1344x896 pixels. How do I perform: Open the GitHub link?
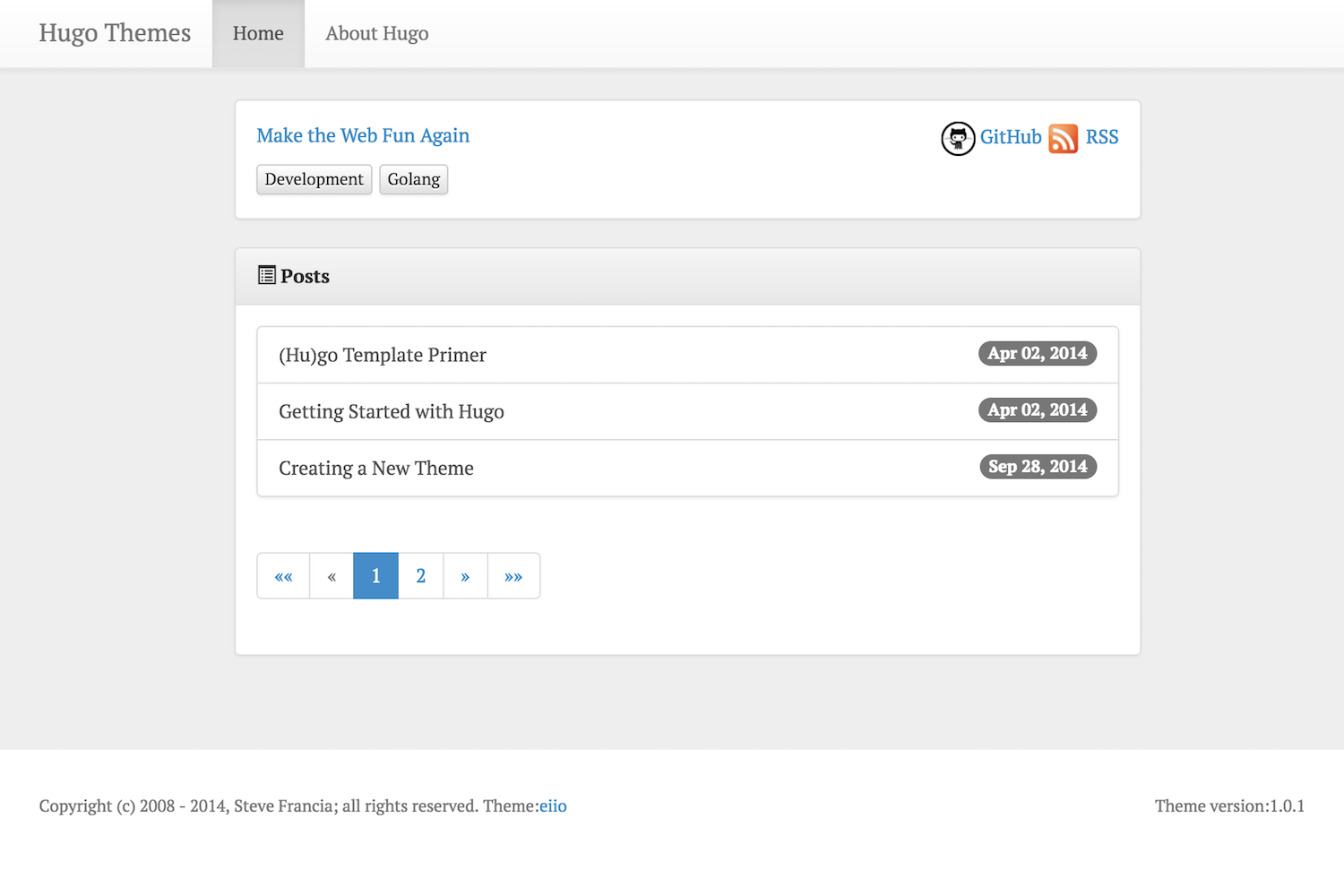pyautogui.click(x=1011, y=137)
